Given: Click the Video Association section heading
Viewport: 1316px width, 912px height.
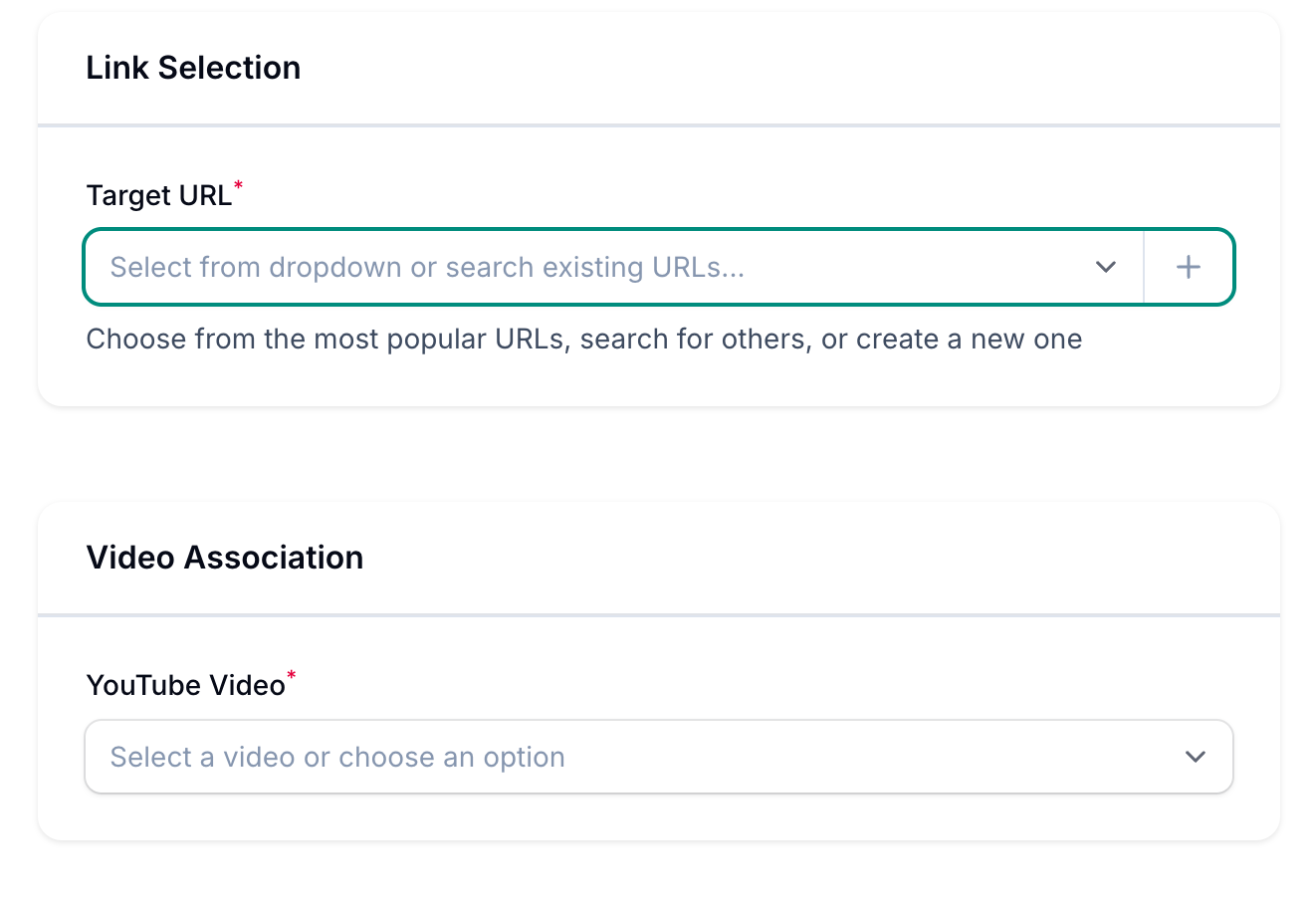Looking at the screenshot, I should click(225, 558).
